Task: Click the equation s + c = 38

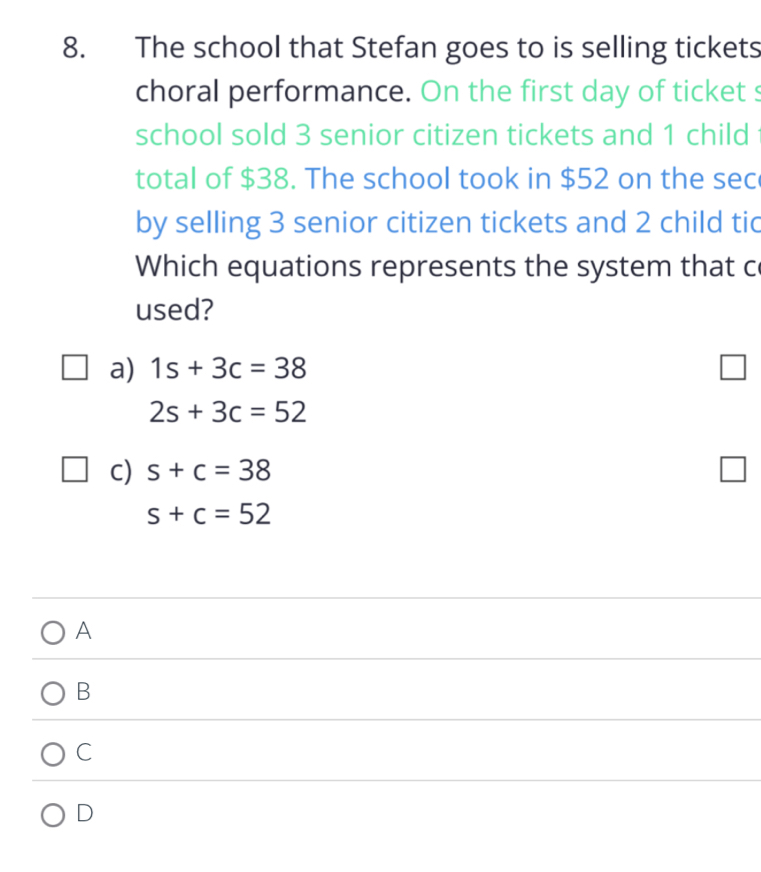Action: pyautogui.click(x=209, y=469)
